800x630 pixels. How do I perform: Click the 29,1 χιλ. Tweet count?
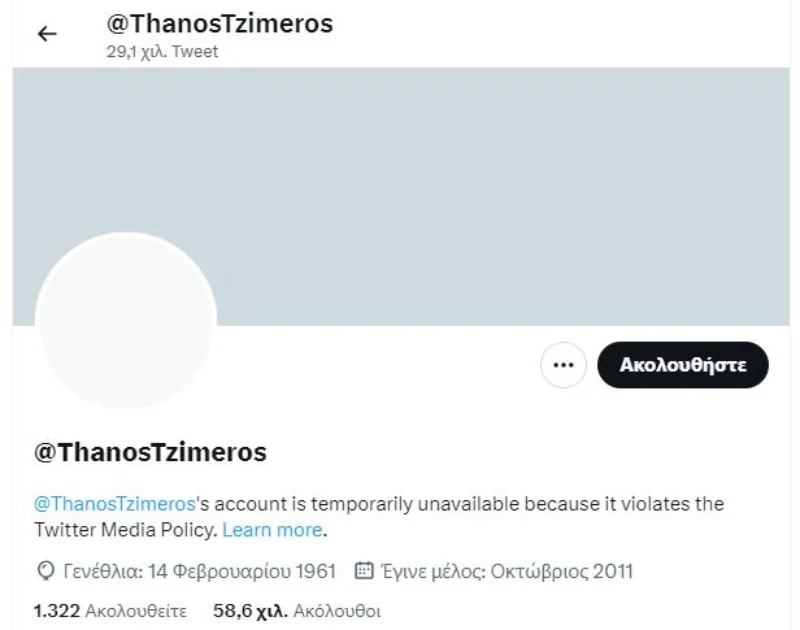click(x=162, y=52)
